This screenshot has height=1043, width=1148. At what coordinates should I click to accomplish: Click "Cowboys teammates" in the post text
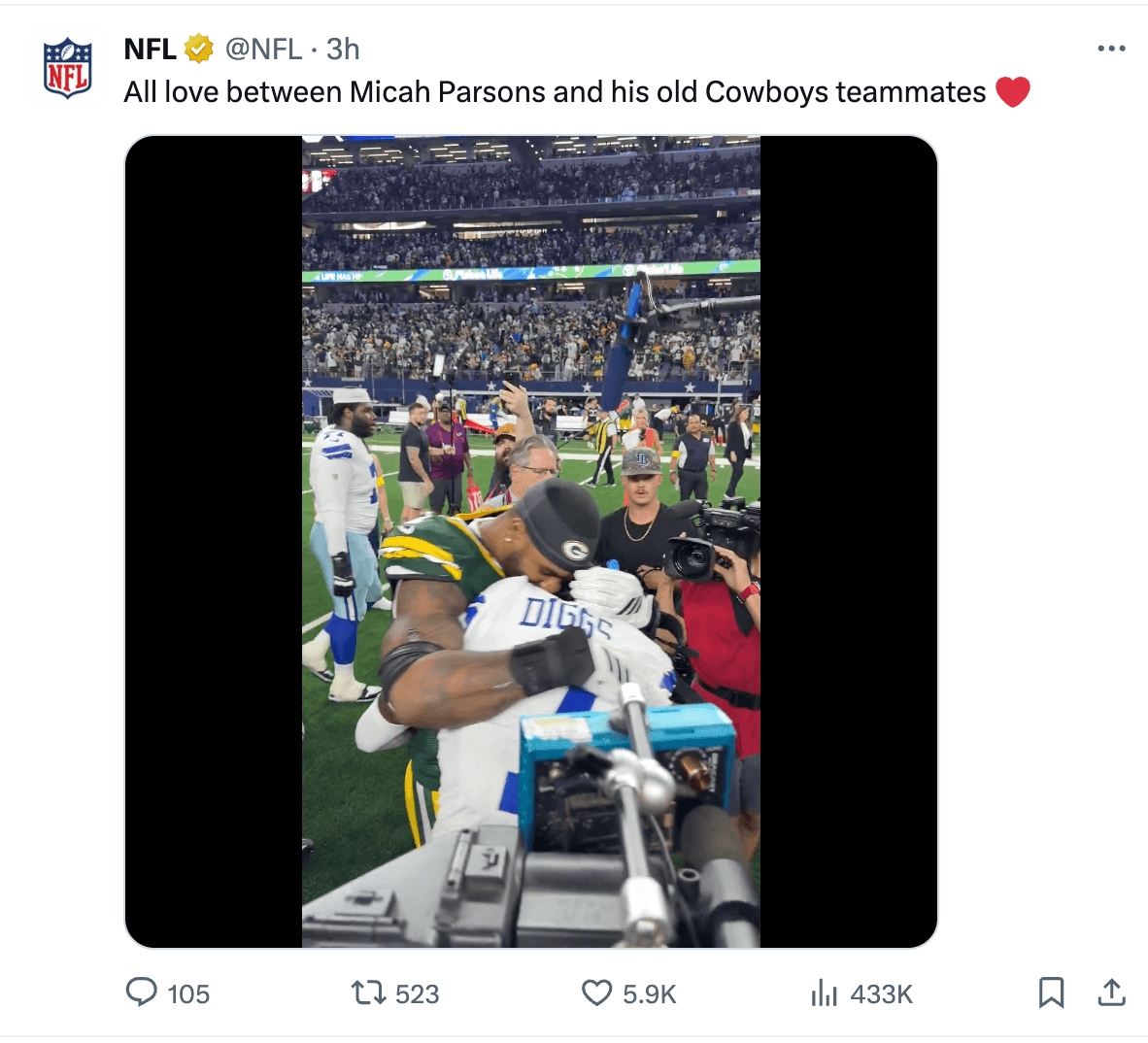[x=845, y=92]
